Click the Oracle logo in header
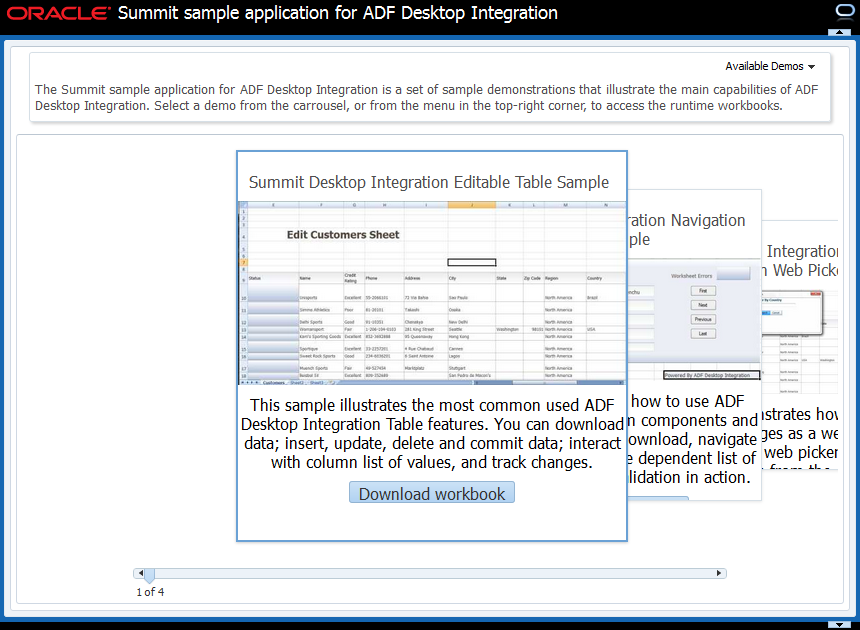 (58, 13)
